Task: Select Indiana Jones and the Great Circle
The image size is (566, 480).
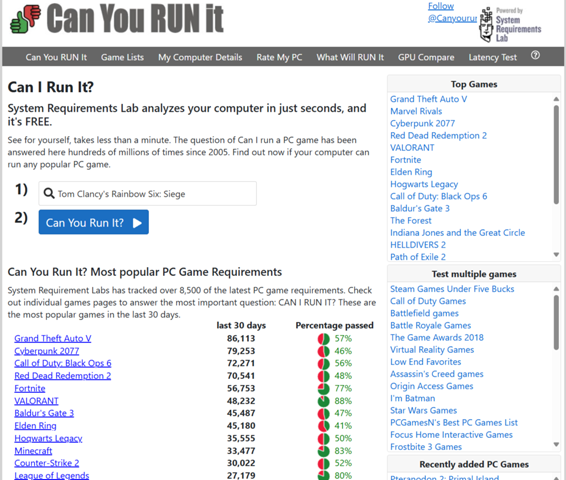Action: click(x=457, y=233)
